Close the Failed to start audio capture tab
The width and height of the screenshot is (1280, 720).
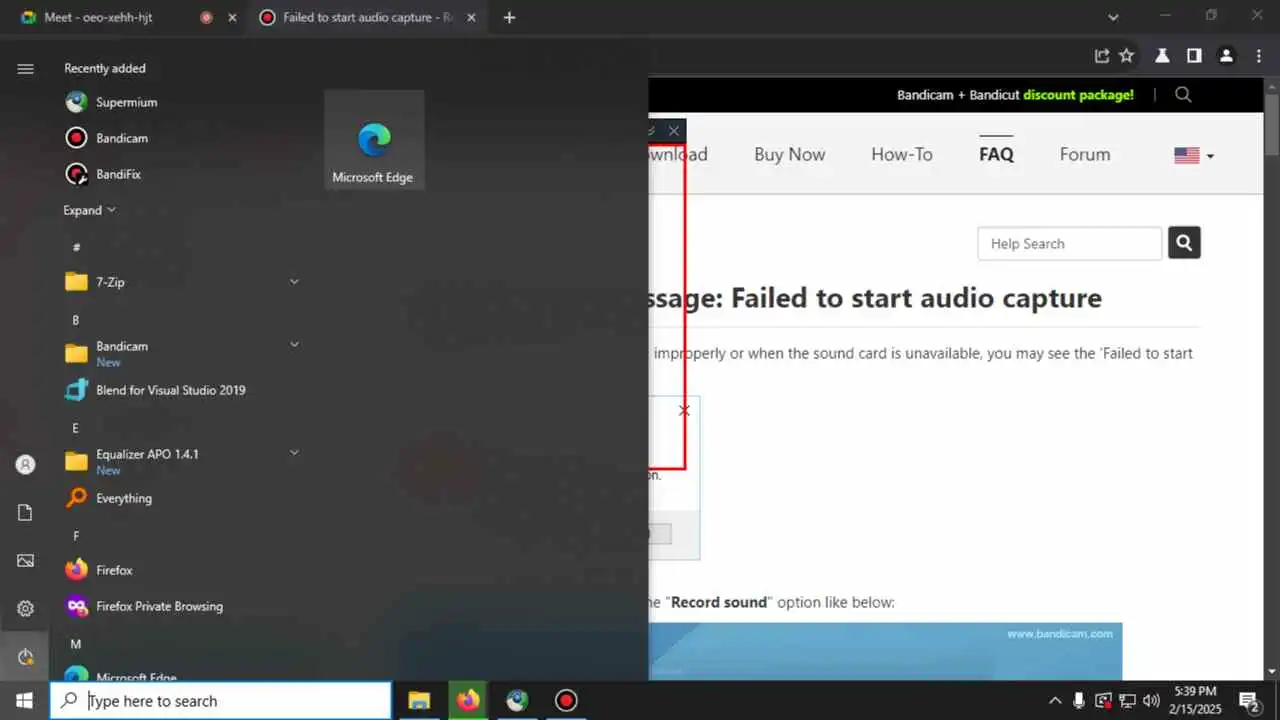coord(471,17)
